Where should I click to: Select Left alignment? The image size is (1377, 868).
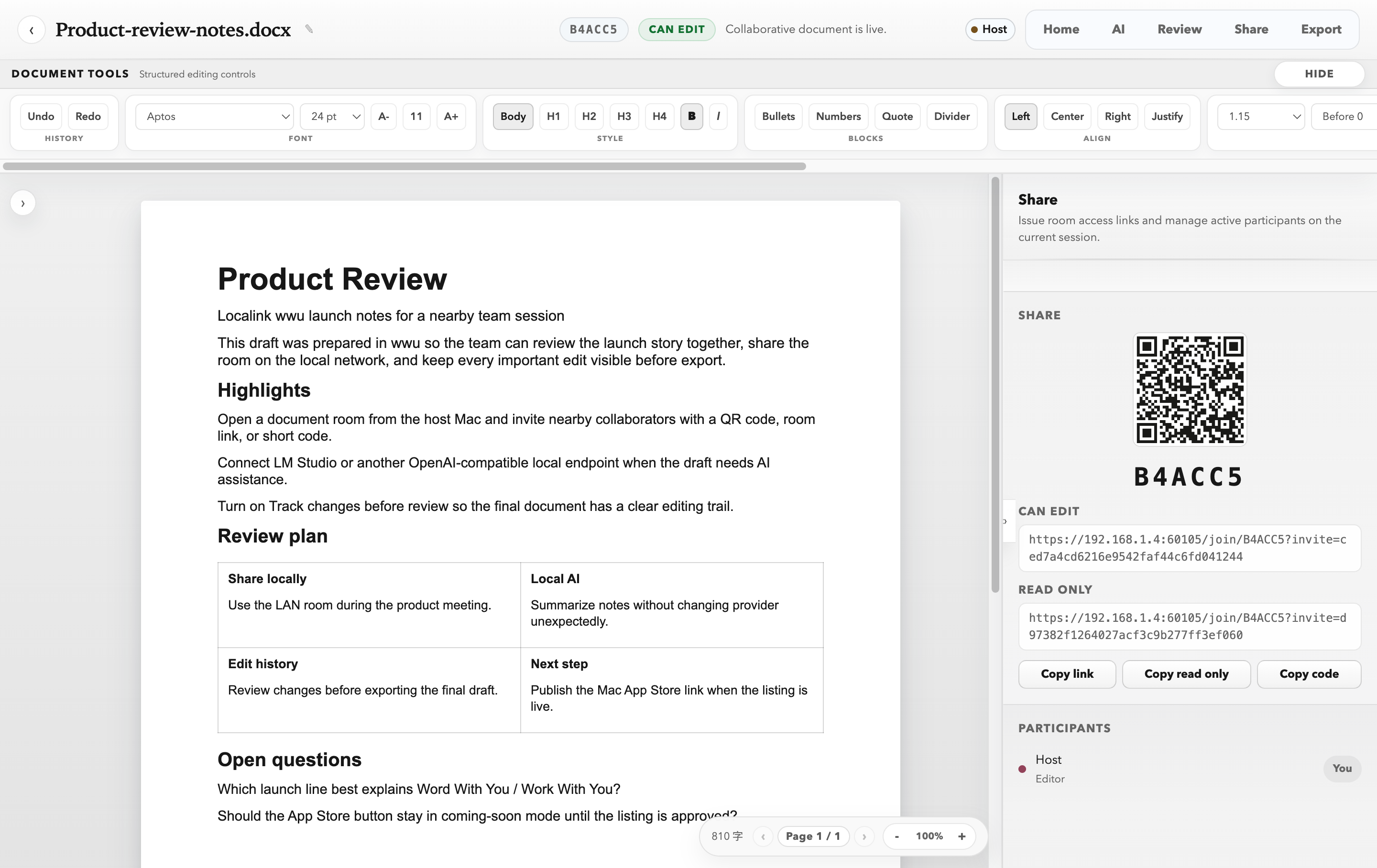coord(1021,116)
